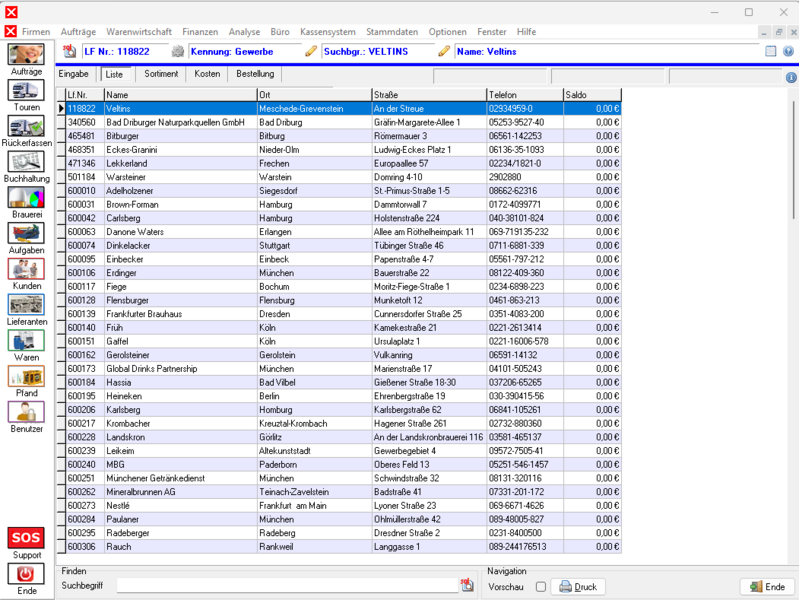Click the Druck print button
799x600 pixels.
578,587
